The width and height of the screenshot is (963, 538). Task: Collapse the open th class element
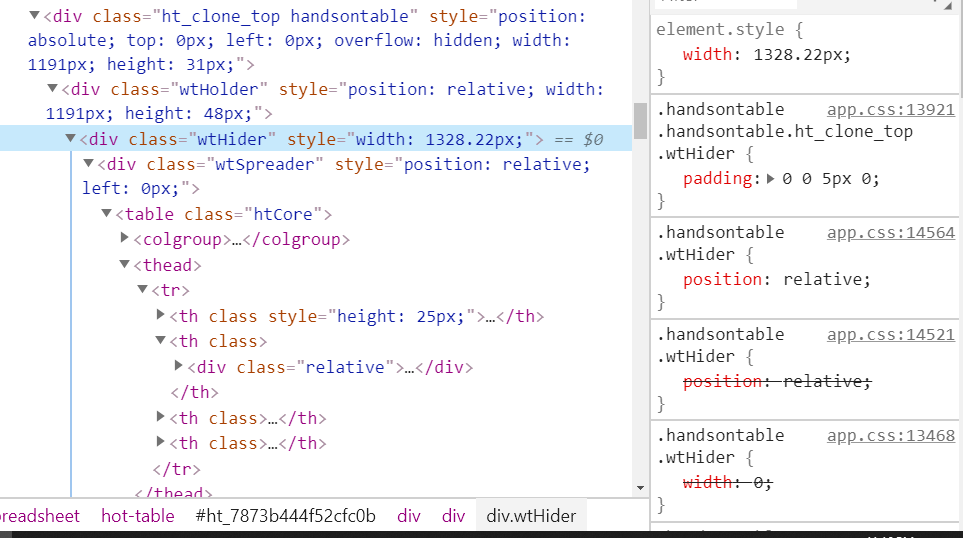[x=160, y=340]
